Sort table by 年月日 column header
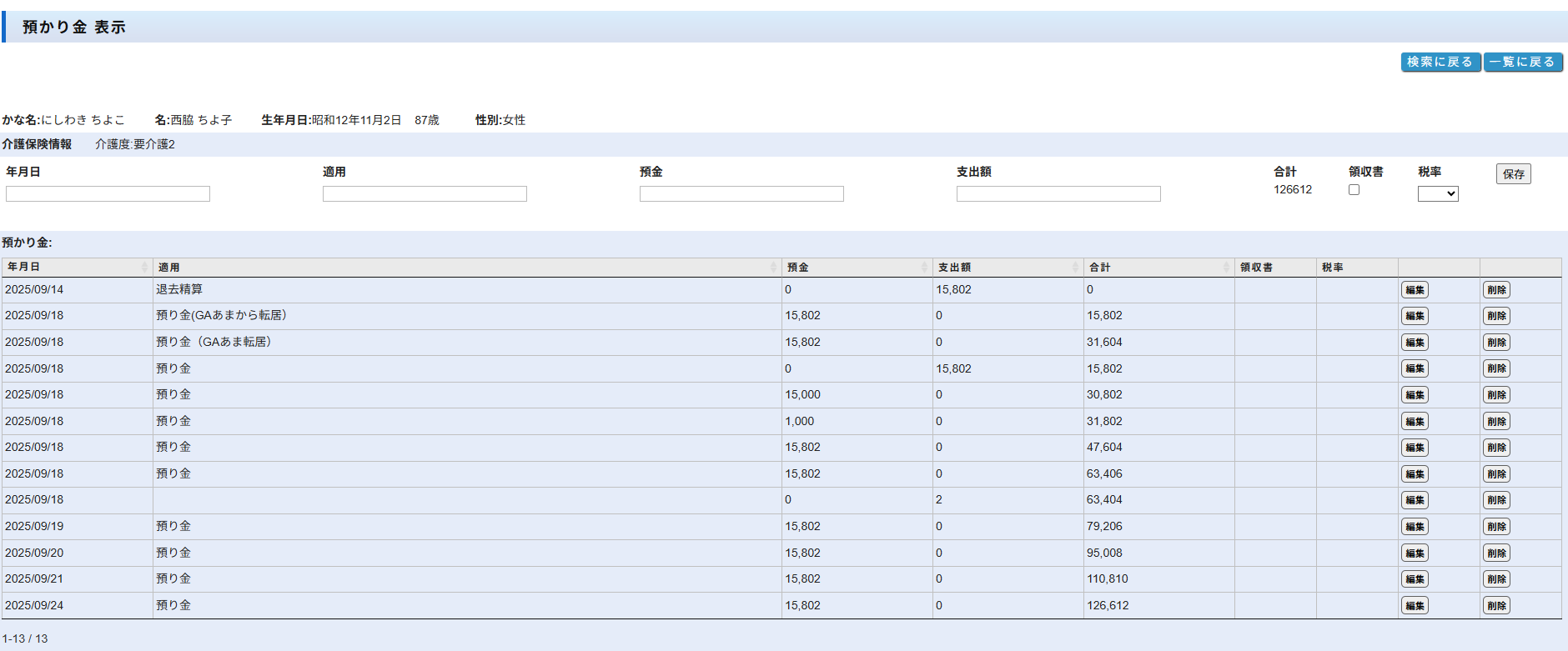The width and height of the screenshot is (1568, 651). tap(75, 268)
